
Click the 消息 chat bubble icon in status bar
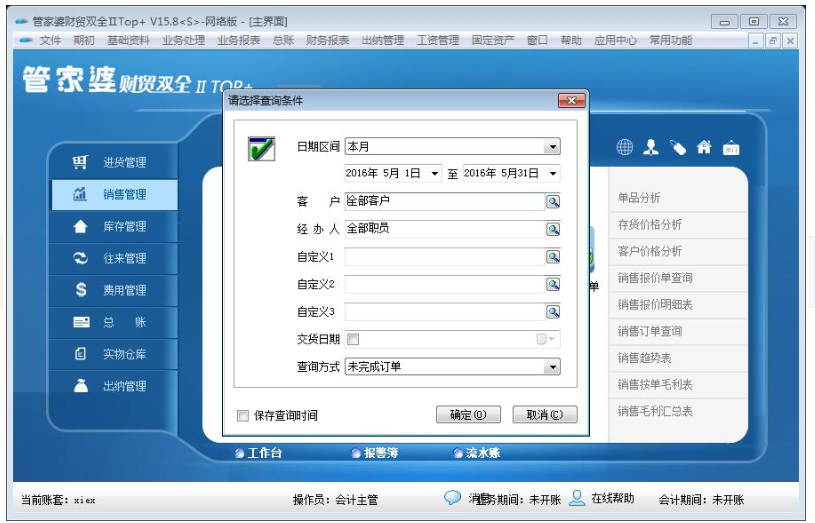(x=452, y=498)
